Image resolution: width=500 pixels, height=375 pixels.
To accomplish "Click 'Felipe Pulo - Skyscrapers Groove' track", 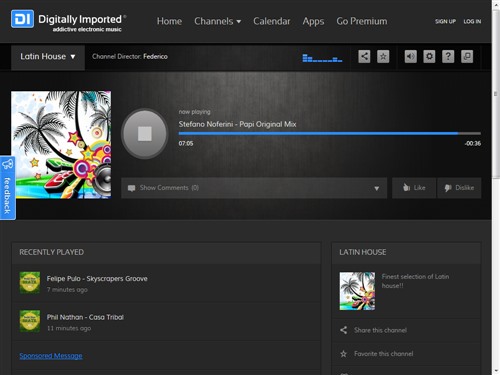I will (x=97, y=279).
